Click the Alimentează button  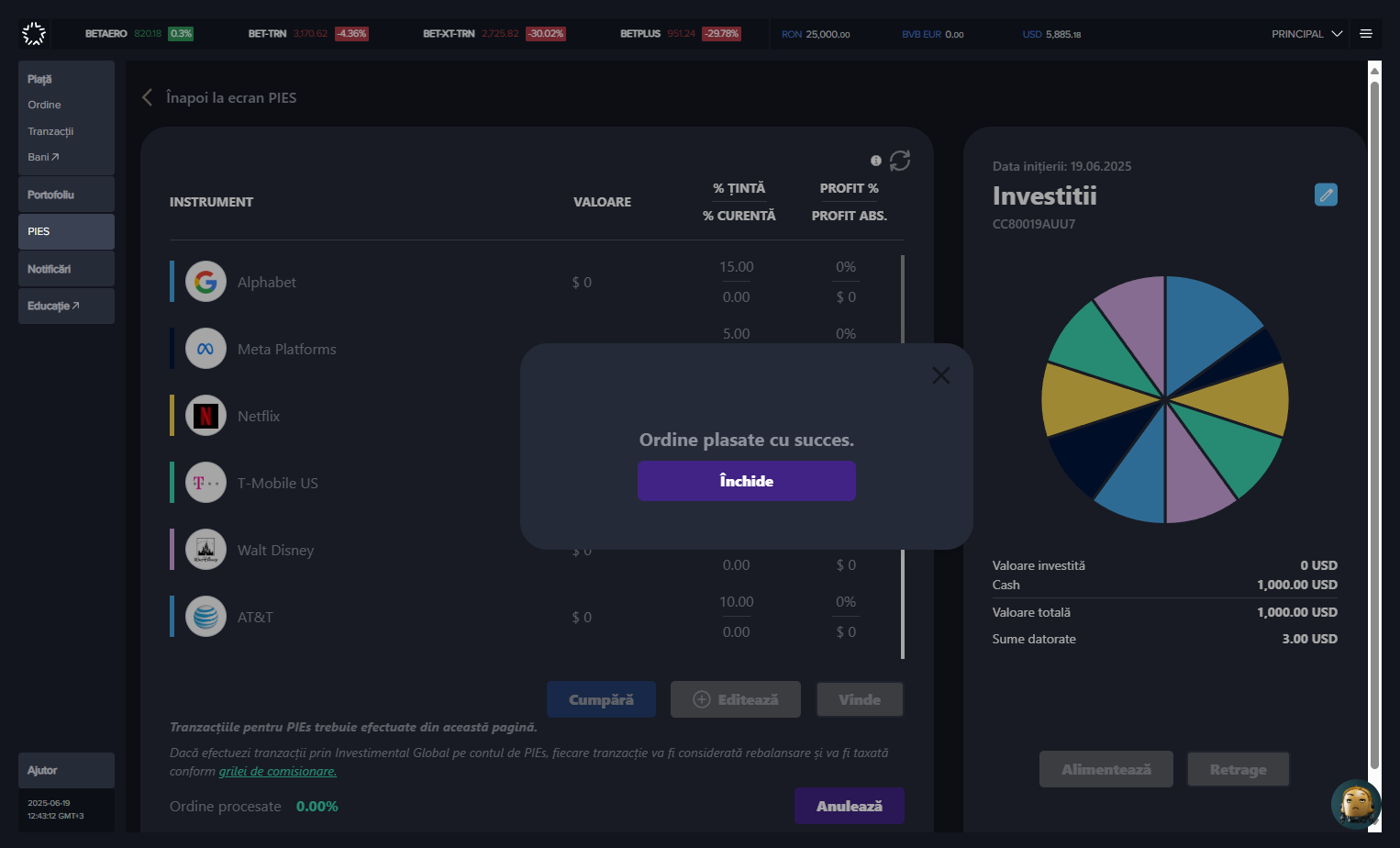(x=1106, y=769)
